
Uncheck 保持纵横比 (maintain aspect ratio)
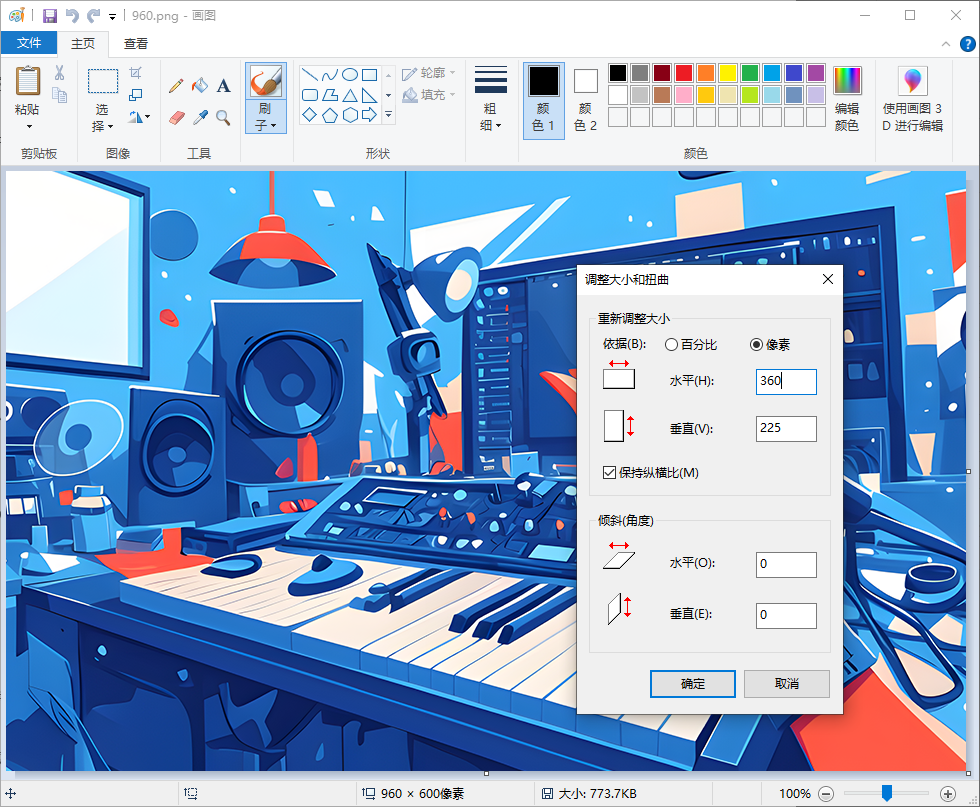610,472
